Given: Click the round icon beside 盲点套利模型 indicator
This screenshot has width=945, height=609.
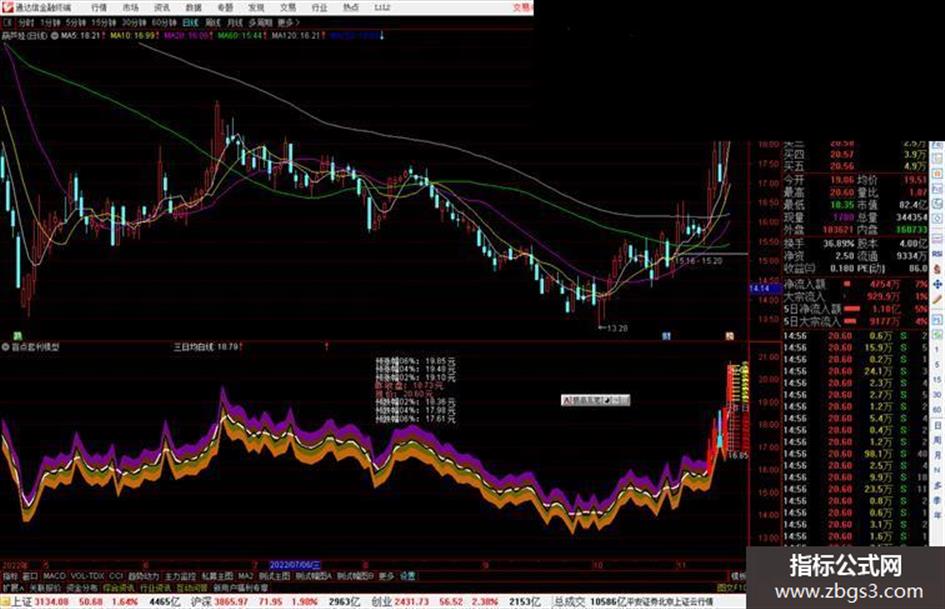Looking at the screenshot, I should click(x=5, y=347).
